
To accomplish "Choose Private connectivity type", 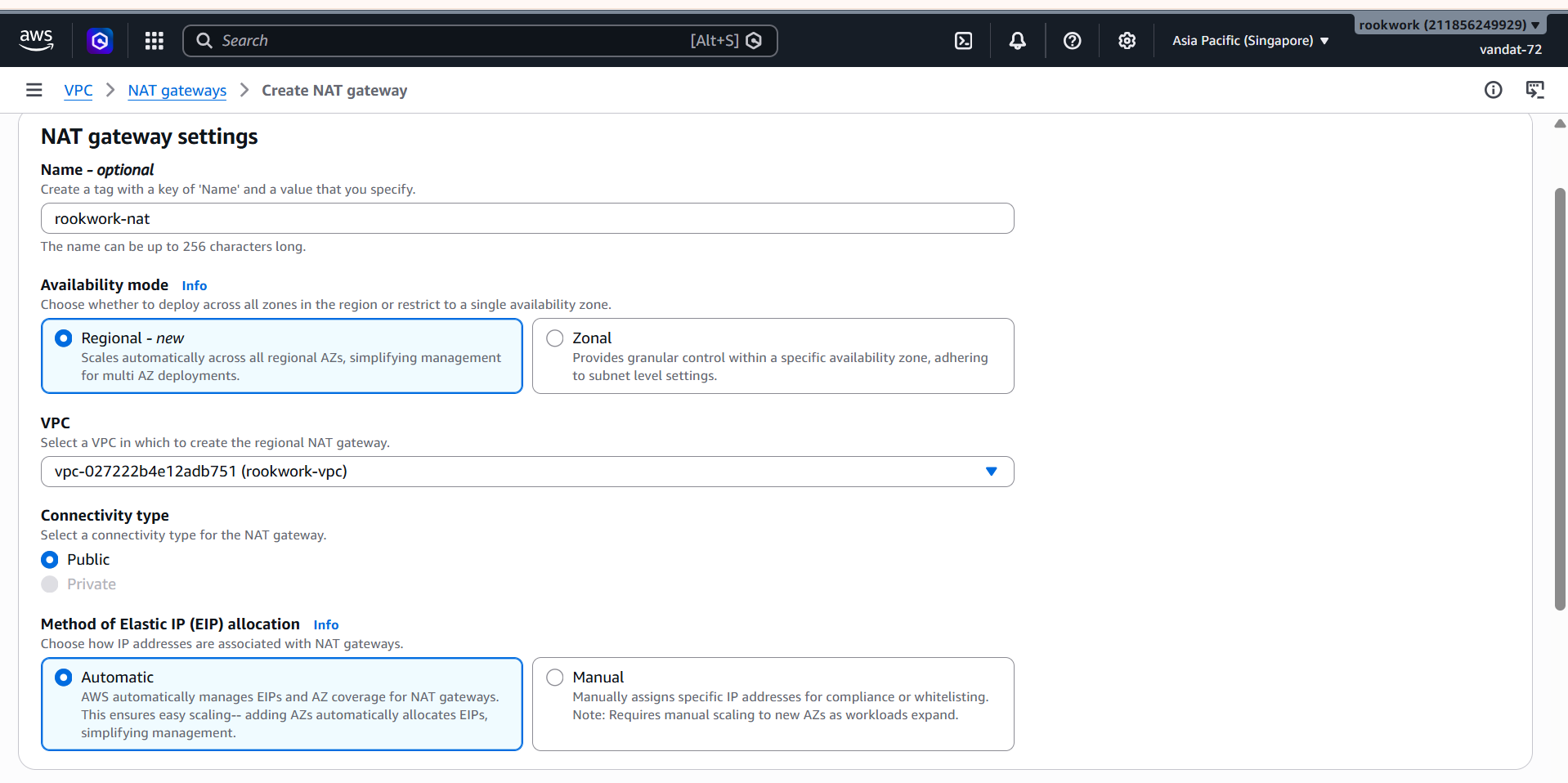I will 50,584.
